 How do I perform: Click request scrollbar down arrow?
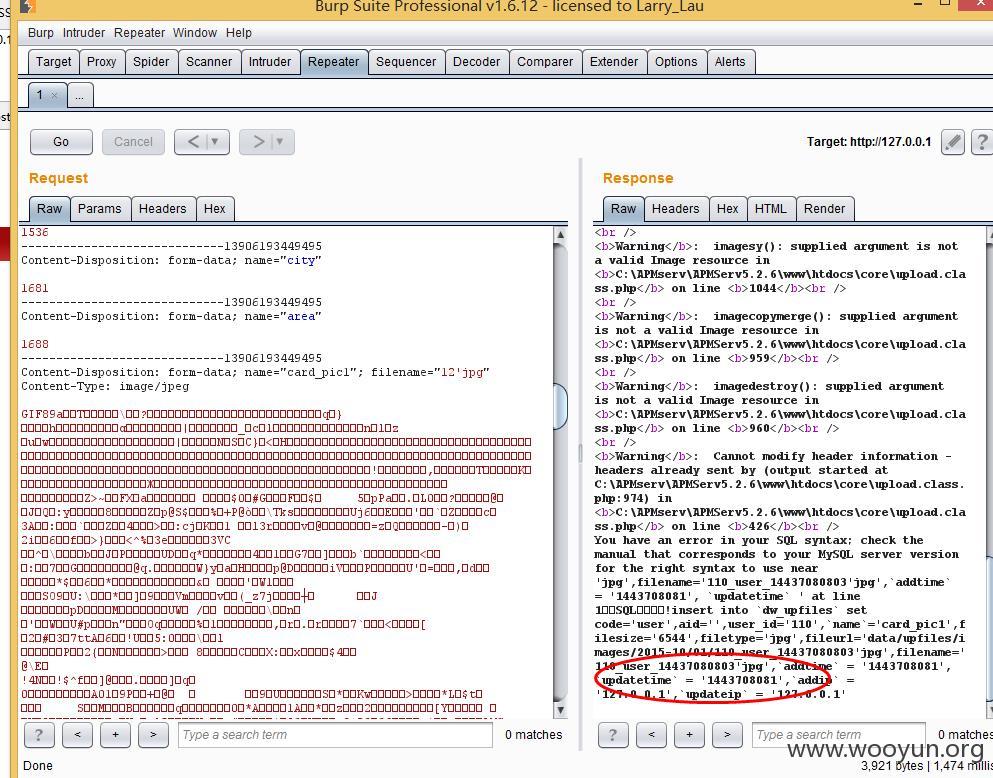pyautogui.click(x=560, y=710)
